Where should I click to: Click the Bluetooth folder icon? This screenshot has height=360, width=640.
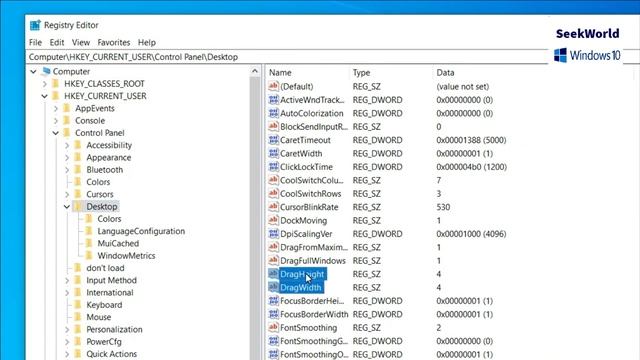tap(78, 169)
